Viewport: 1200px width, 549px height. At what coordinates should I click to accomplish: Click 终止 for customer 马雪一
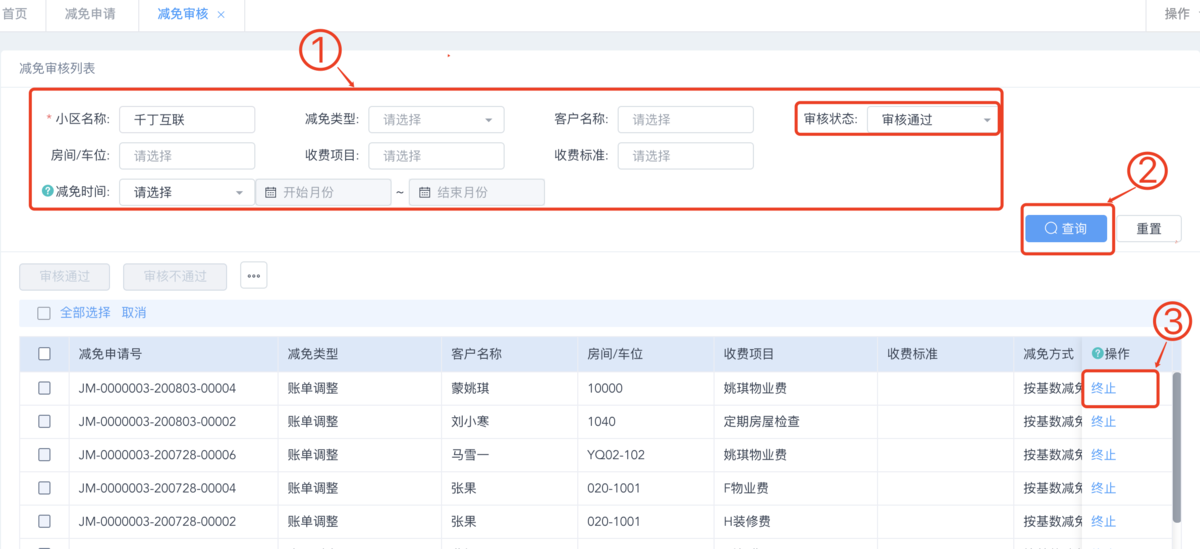tap(1103, 455)
